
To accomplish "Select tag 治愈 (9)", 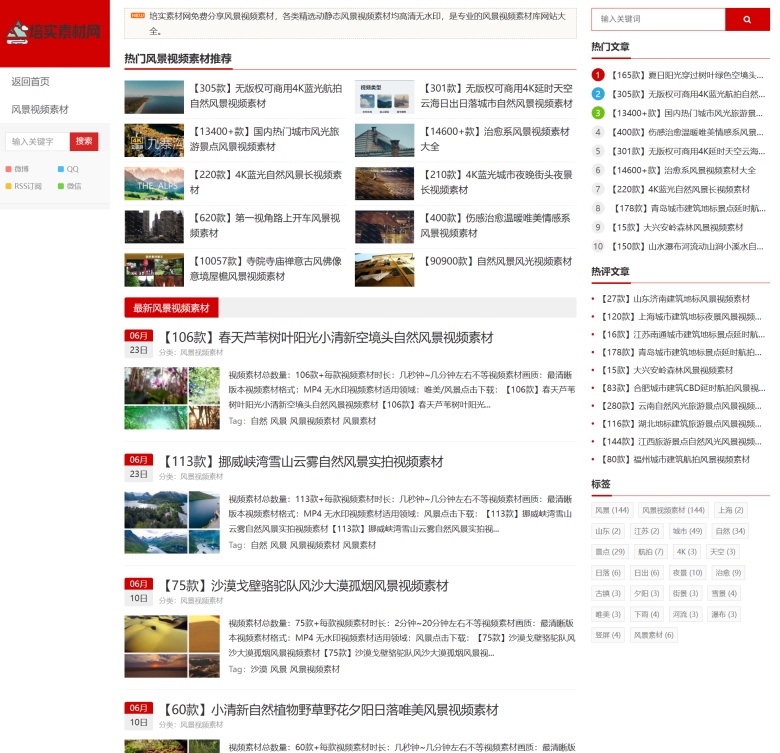I will [728, 573].
